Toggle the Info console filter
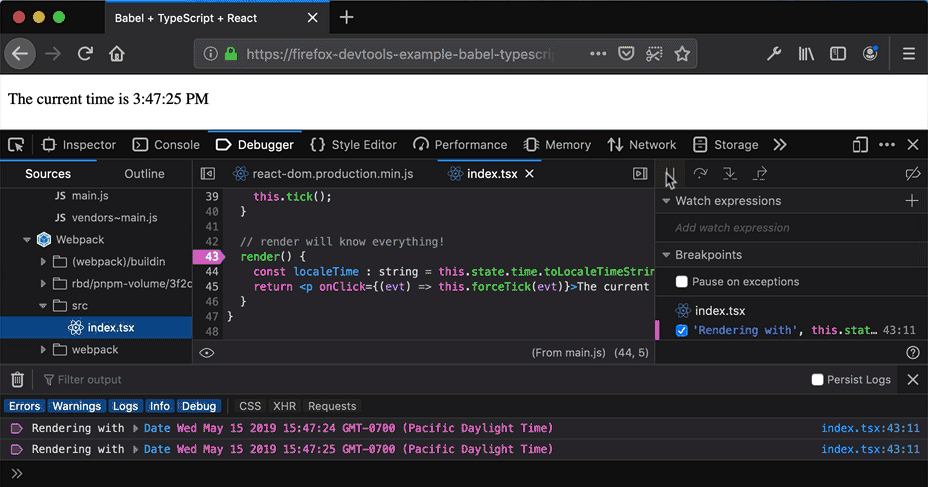 pos(160,406)
